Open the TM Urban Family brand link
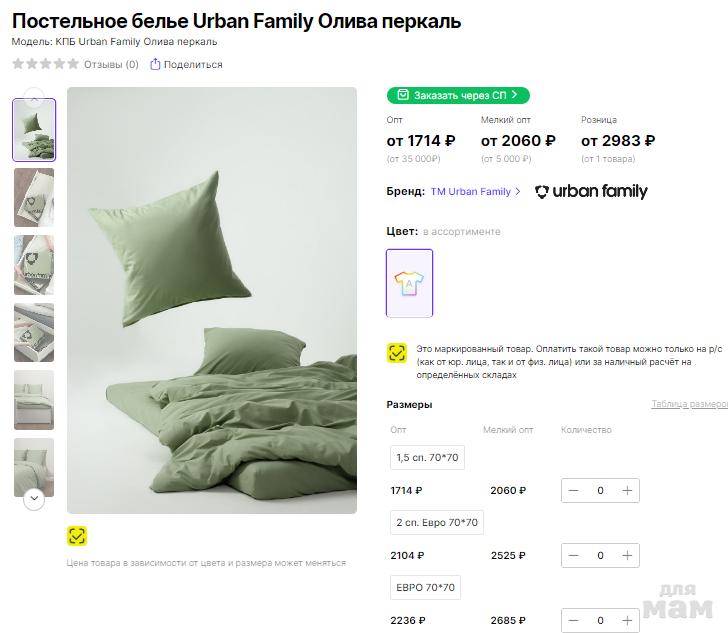 pyautogui.click(x=475, y=192)
